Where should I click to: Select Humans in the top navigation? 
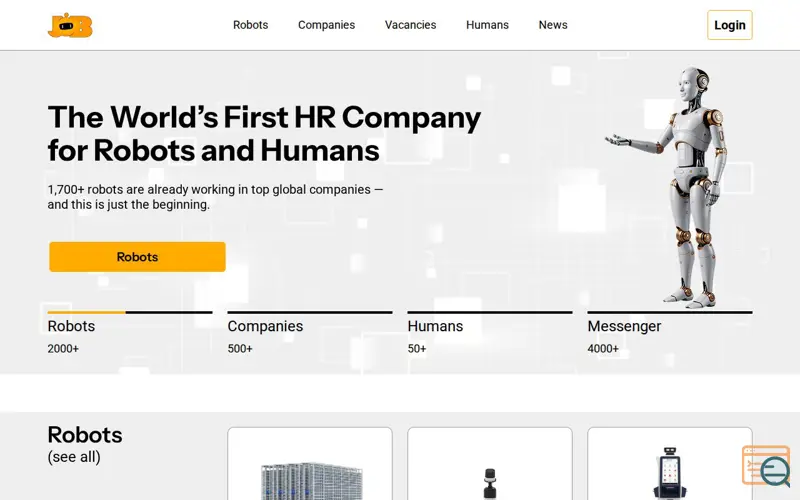point(487,25)
